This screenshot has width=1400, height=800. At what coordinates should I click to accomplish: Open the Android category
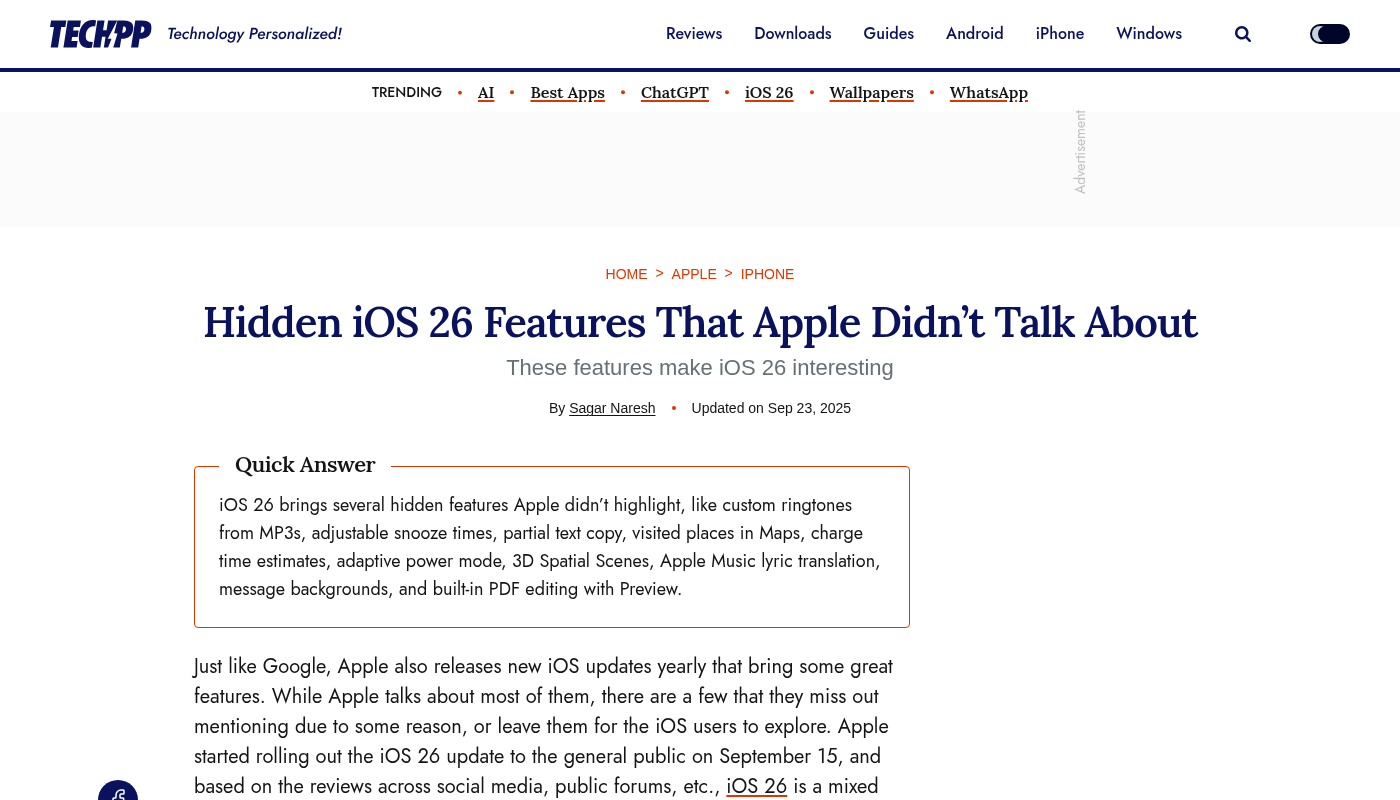[974, 34]
